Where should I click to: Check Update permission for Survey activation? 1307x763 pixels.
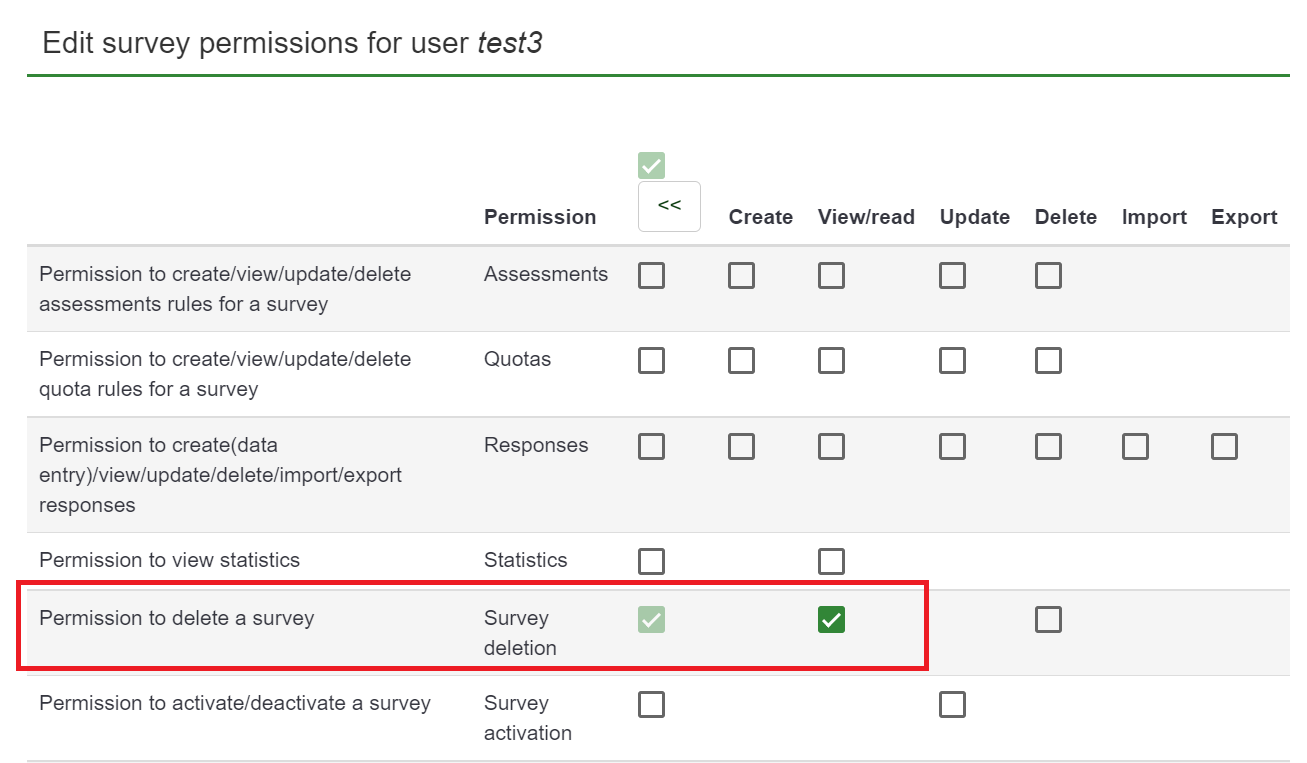952,705
